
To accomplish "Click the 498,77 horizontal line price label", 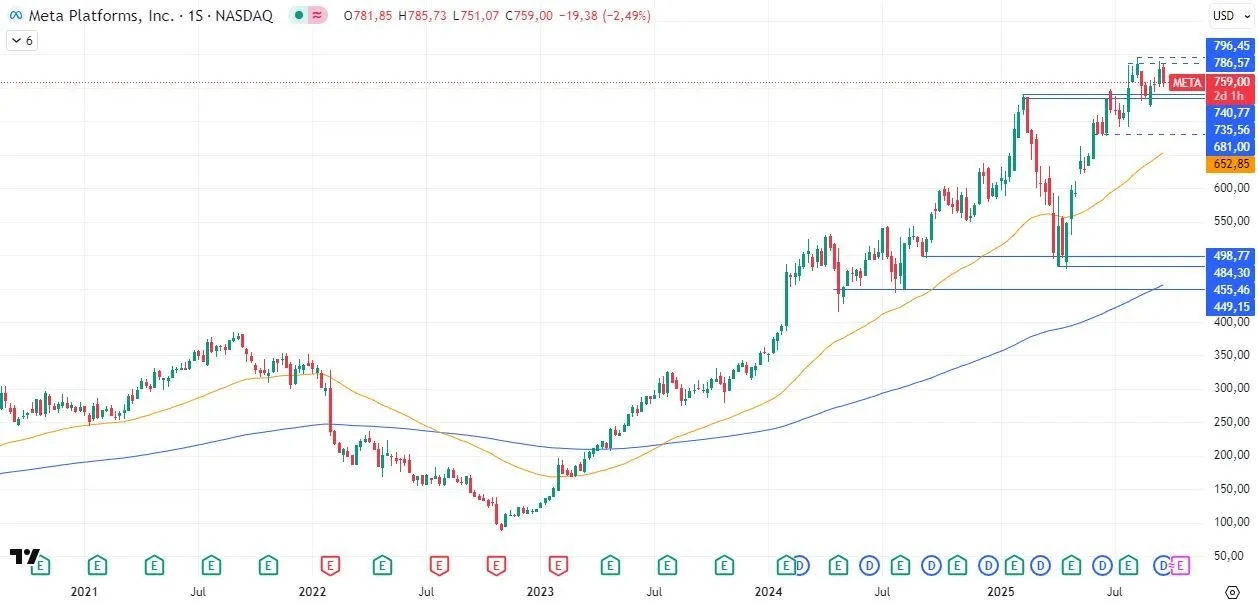I will (x=1231, y=256).
